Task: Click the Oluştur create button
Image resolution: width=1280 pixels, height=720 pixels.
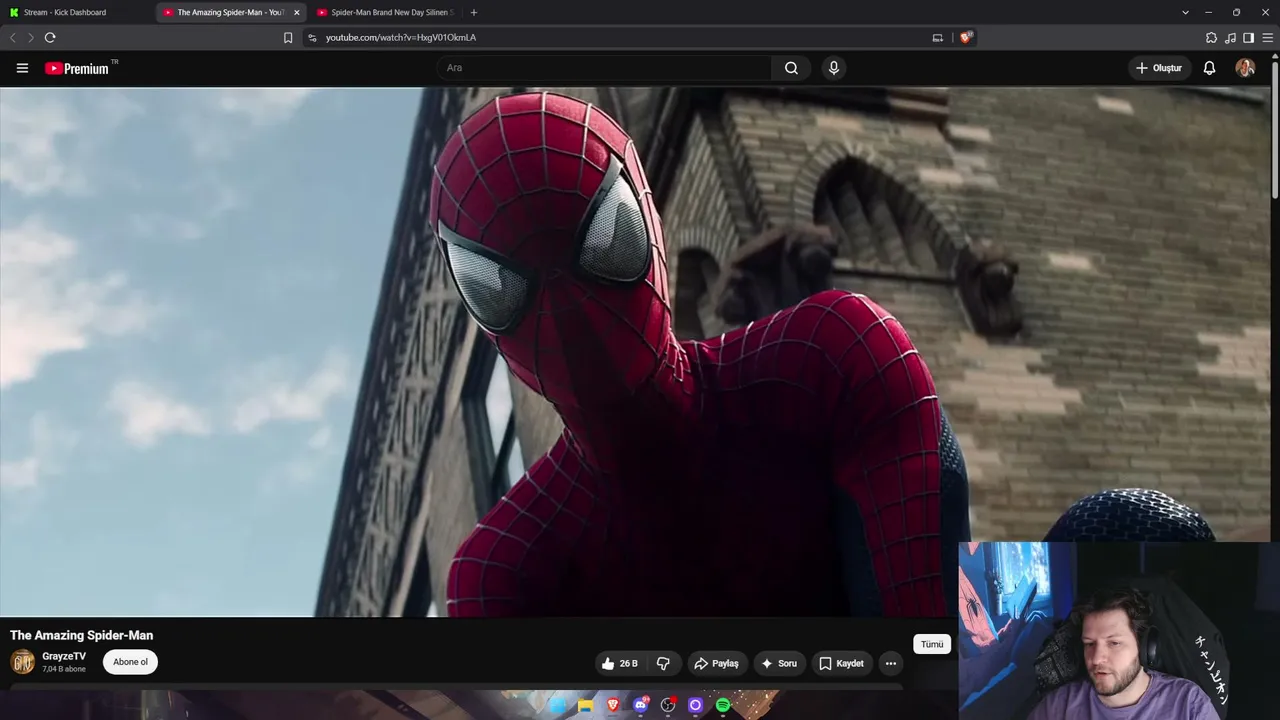Action: coord(1158,68)
